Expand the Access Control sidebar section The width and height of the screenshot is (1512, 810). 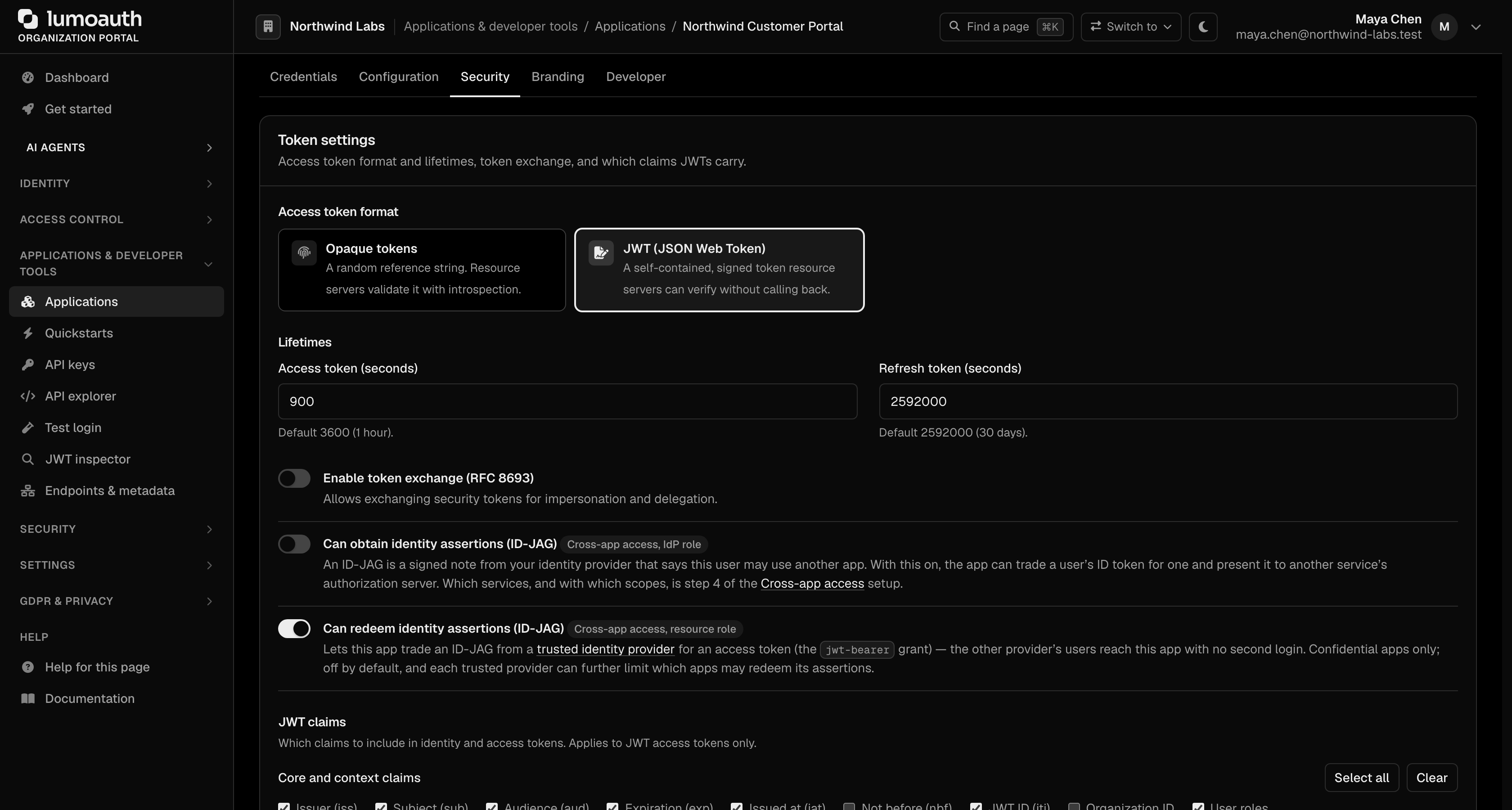(x=116, y=220)
